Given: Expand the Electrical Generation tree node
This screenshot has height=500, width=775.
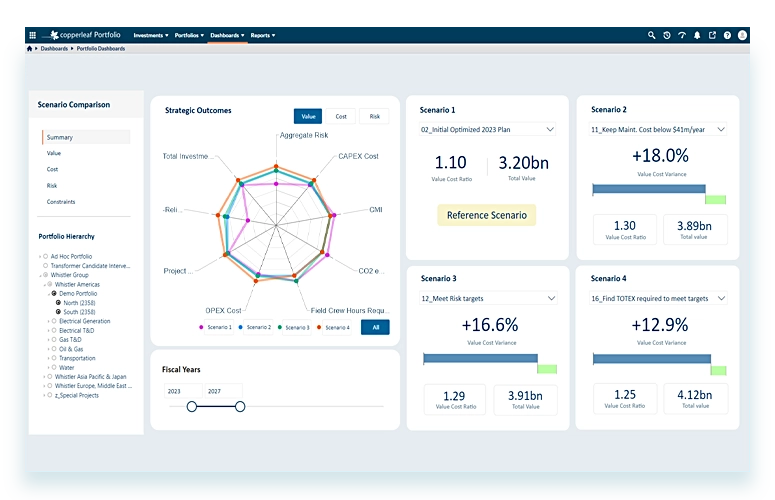Looking at the screenshot, I should [x=48, y=321].
